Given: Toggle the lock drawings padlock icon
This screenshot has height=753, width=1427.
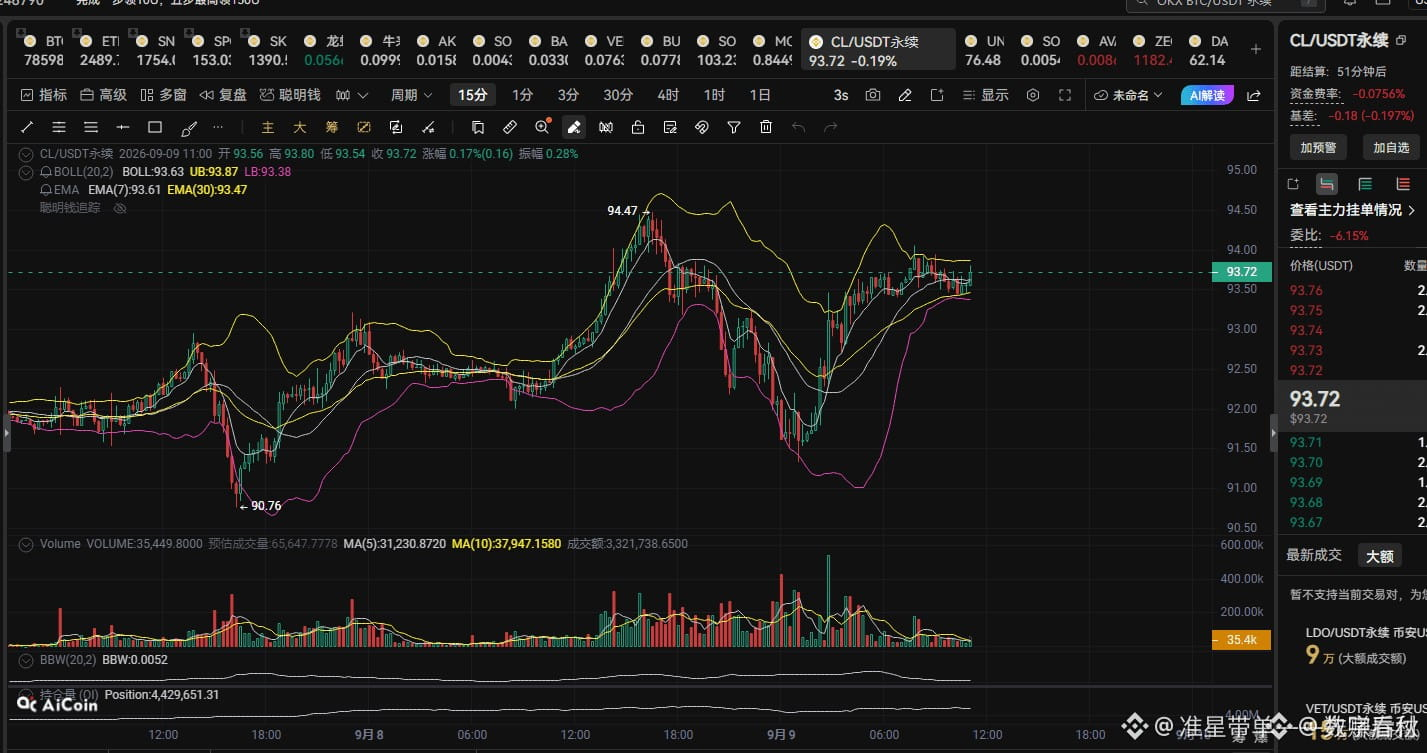Looking at the screenshot, I should coord(638,127).
